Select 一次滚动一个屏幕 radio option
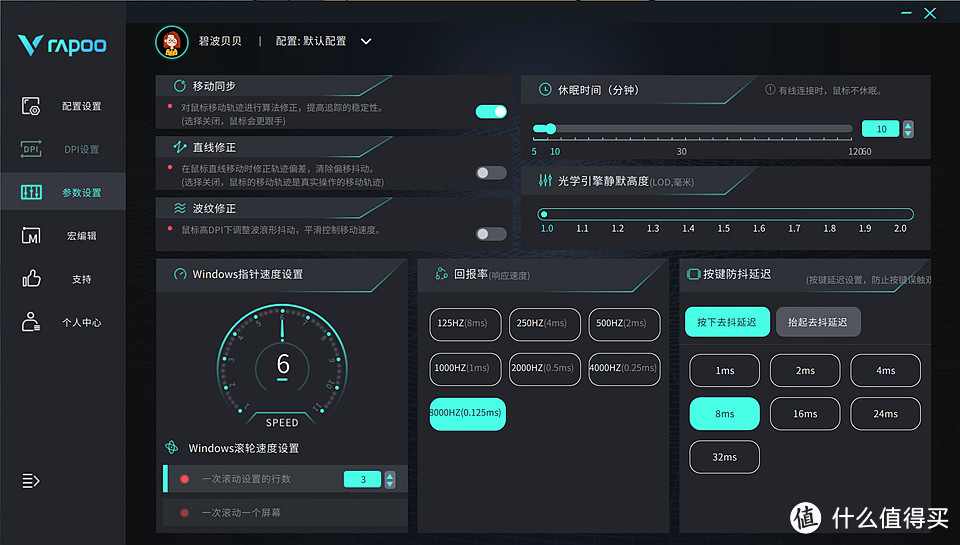 [x=184, y=513]
